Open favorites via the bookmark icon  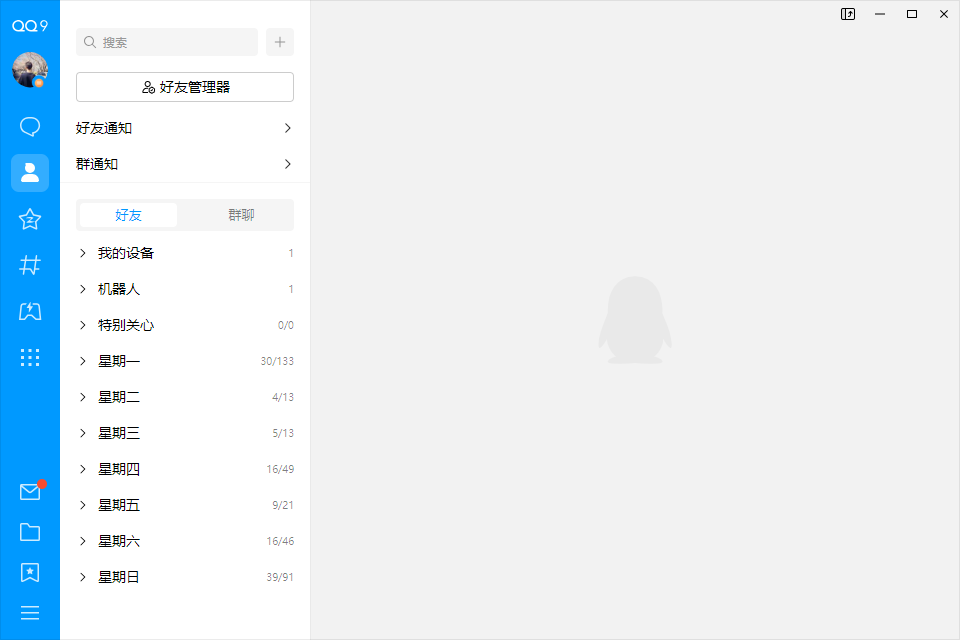coord(30,572)
